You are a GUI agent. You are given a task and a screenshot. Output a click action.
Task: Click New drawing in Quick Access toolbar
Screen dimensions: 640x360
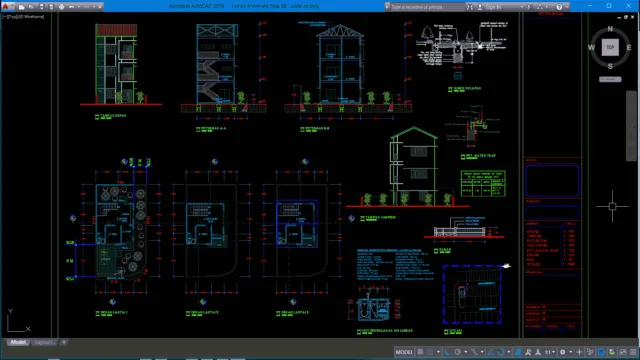(21, 7)
